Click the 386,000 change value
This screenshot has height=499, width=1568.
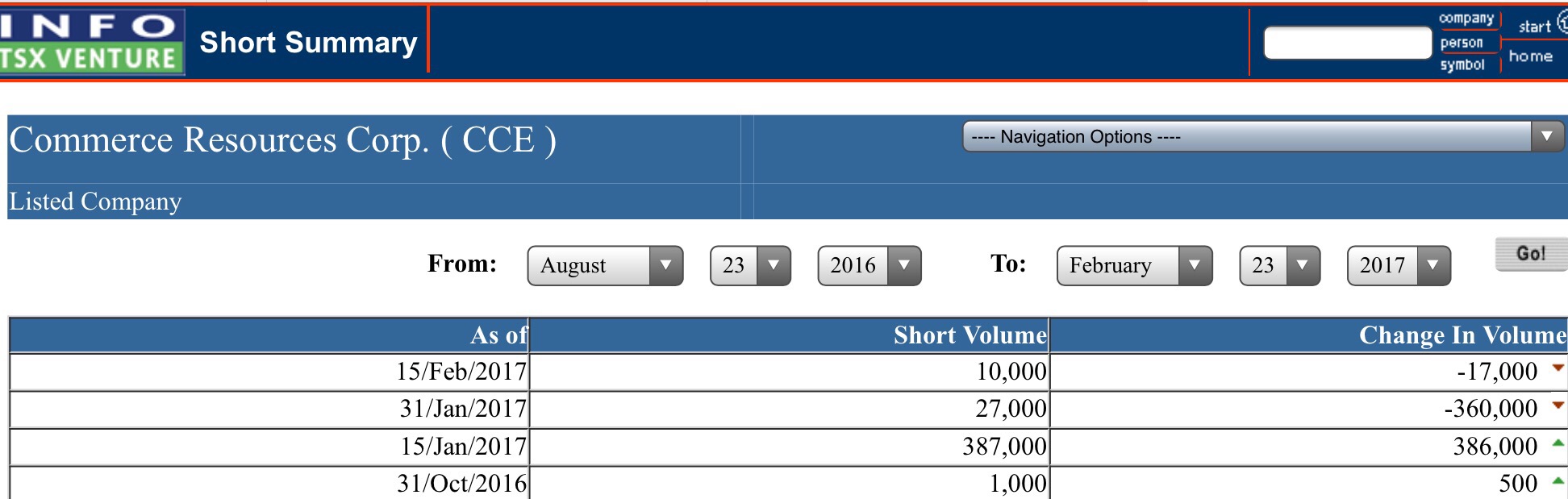pos(1495,446)
